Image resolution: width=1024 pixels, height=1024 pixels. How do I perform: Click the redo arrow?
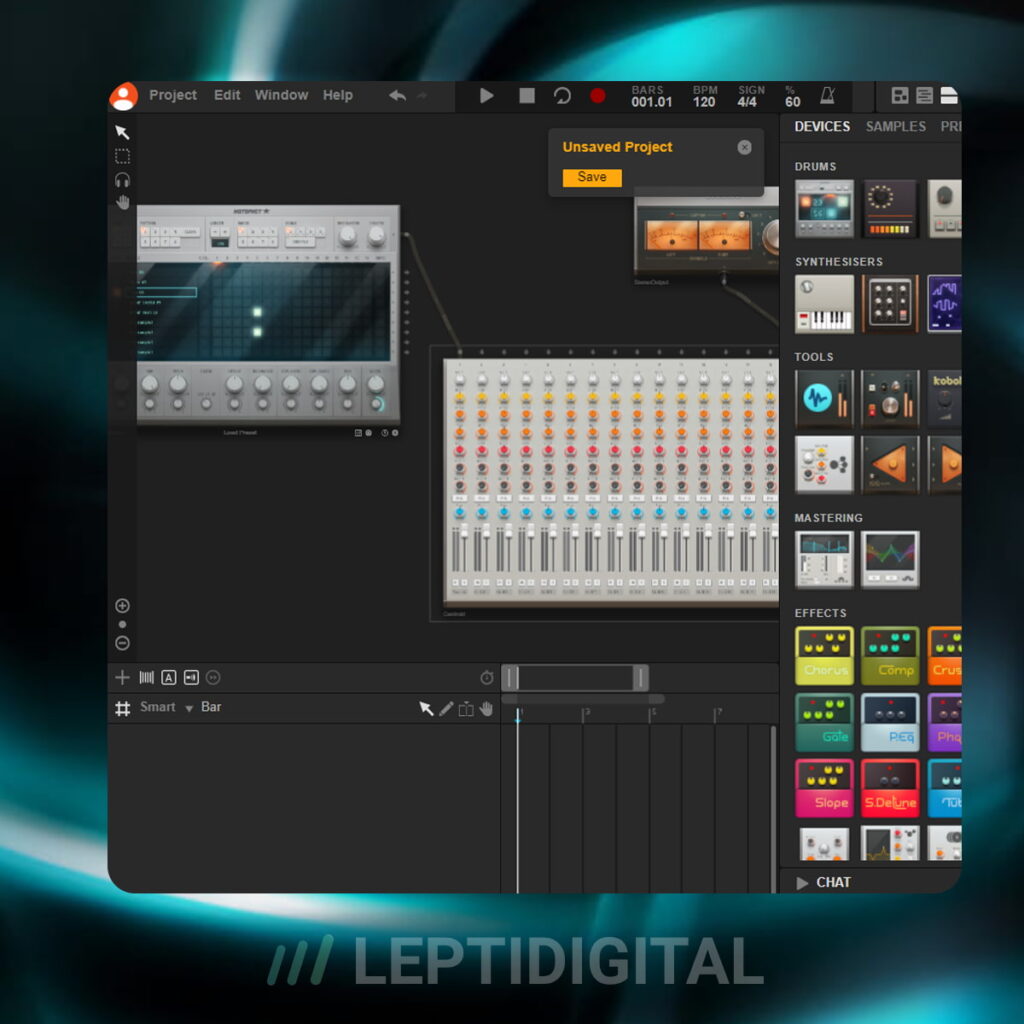(x=422, y=96)
